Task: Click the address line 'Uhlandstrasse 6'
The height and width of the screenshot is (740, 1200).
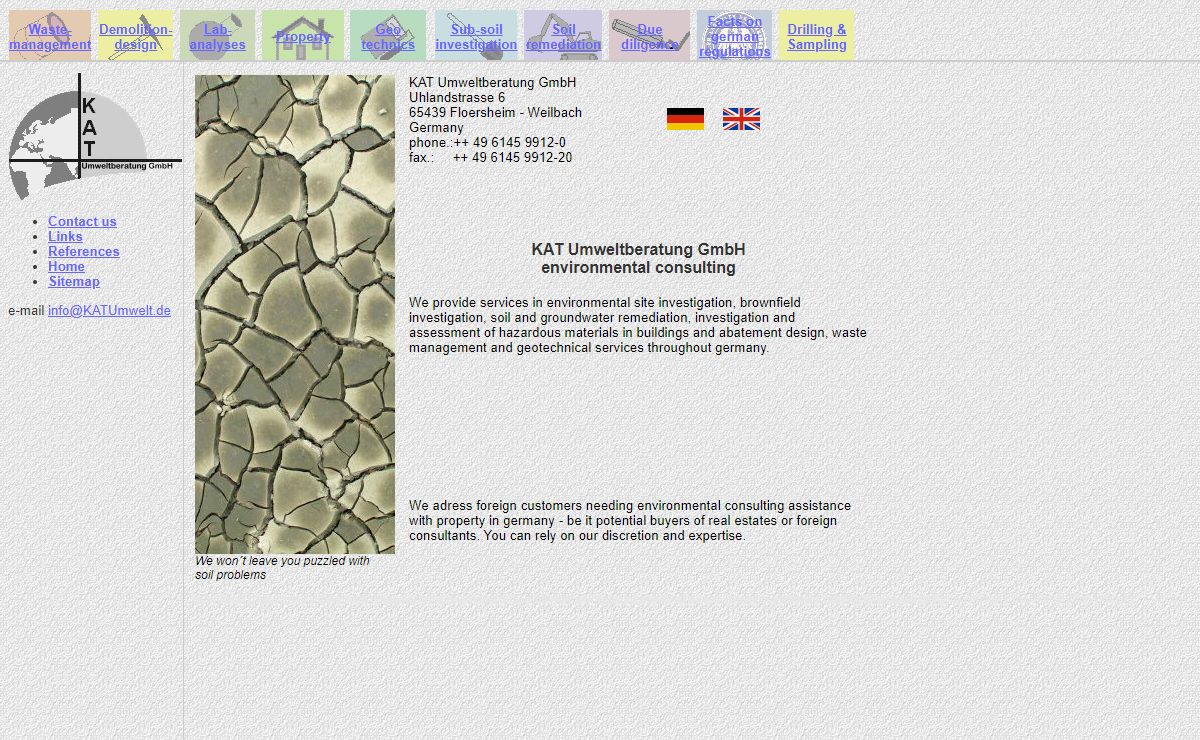Action: (457, 98)
